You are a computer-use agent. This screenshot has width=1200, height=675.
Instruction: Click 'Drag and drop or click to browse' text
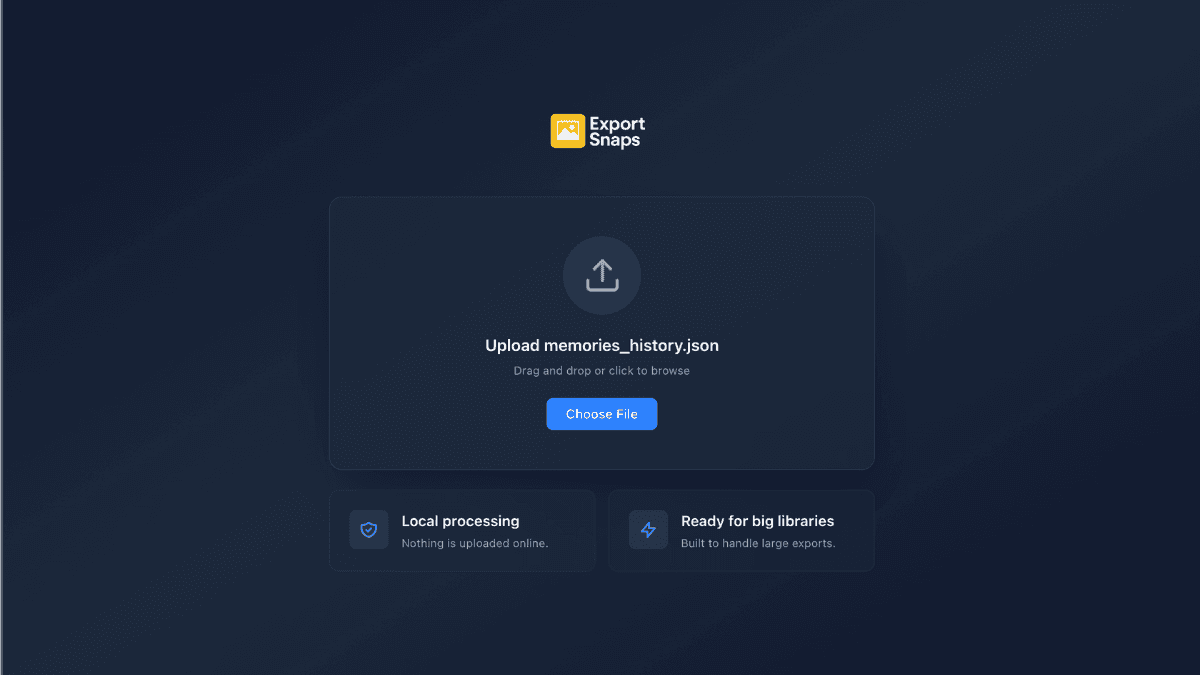pyautogui.click(x=602, y=371)
